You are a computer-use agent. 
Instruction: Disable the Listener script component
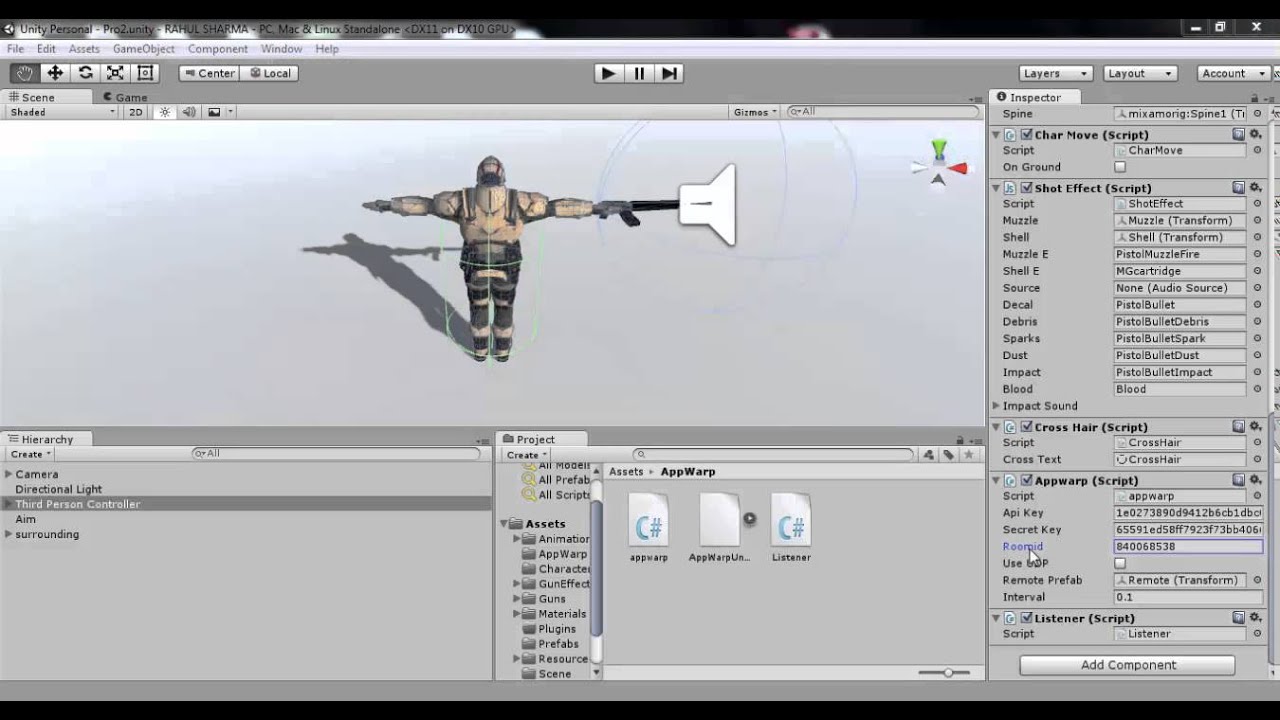pos(1026,618)
